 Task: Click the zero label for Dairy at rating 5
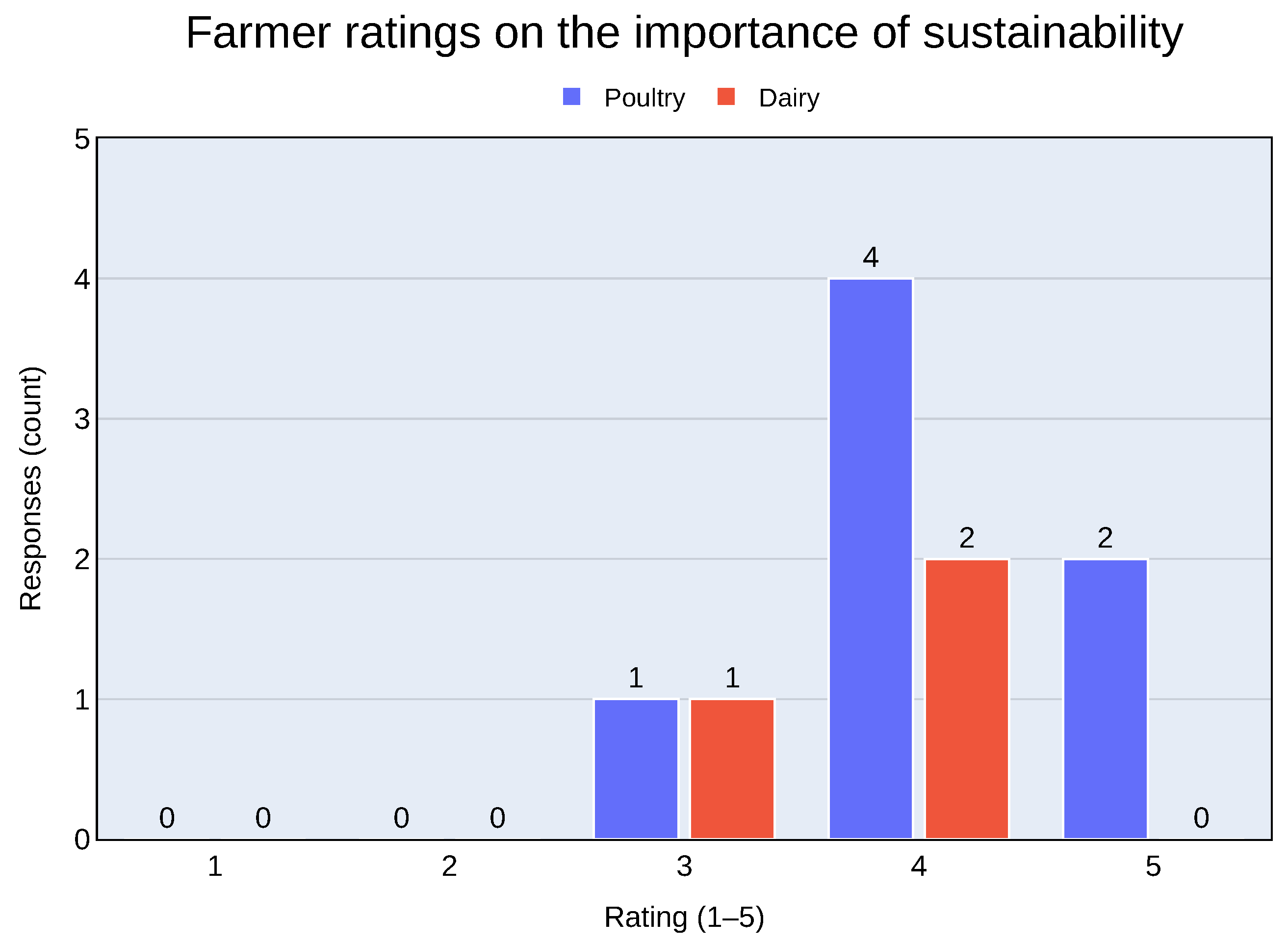[x=1201, y=818]
